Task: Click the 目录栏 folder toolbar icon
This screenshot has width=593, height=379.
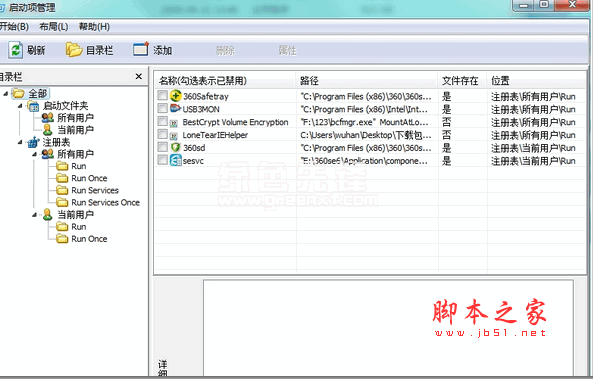Action: click(x=74, y=50)
